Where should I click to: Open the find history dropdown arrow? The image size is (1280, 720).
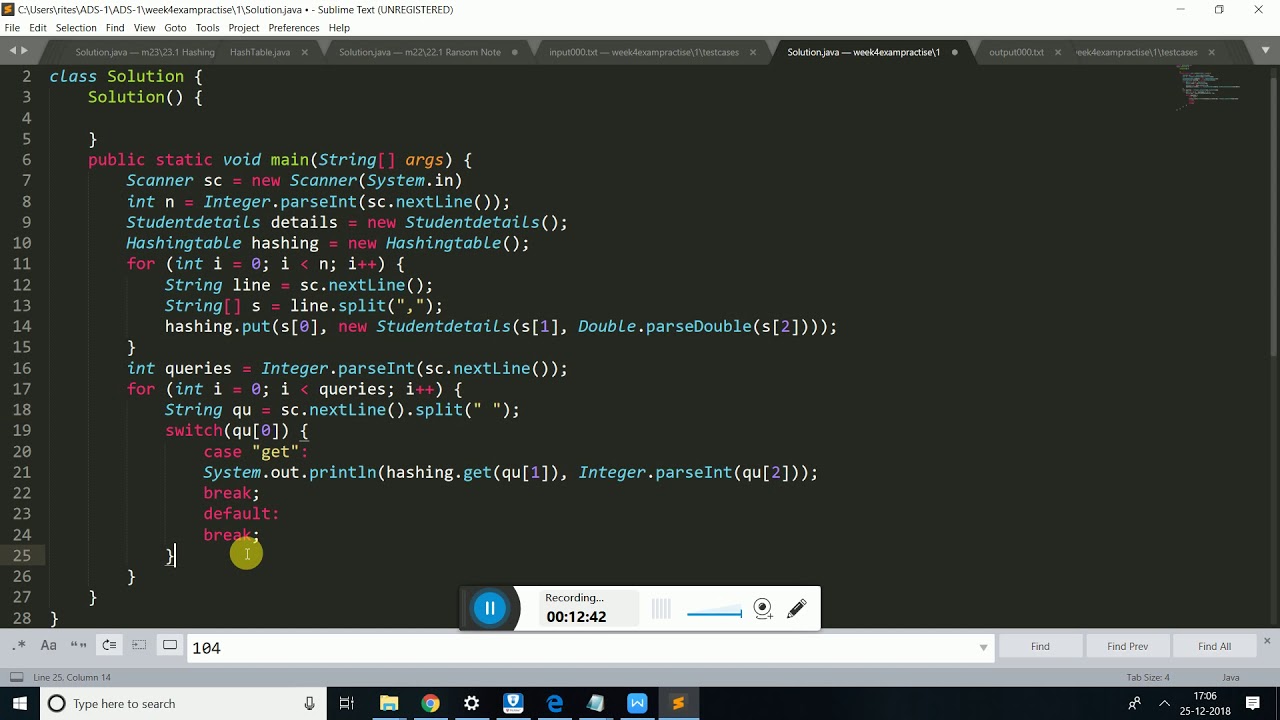[984, 648]
